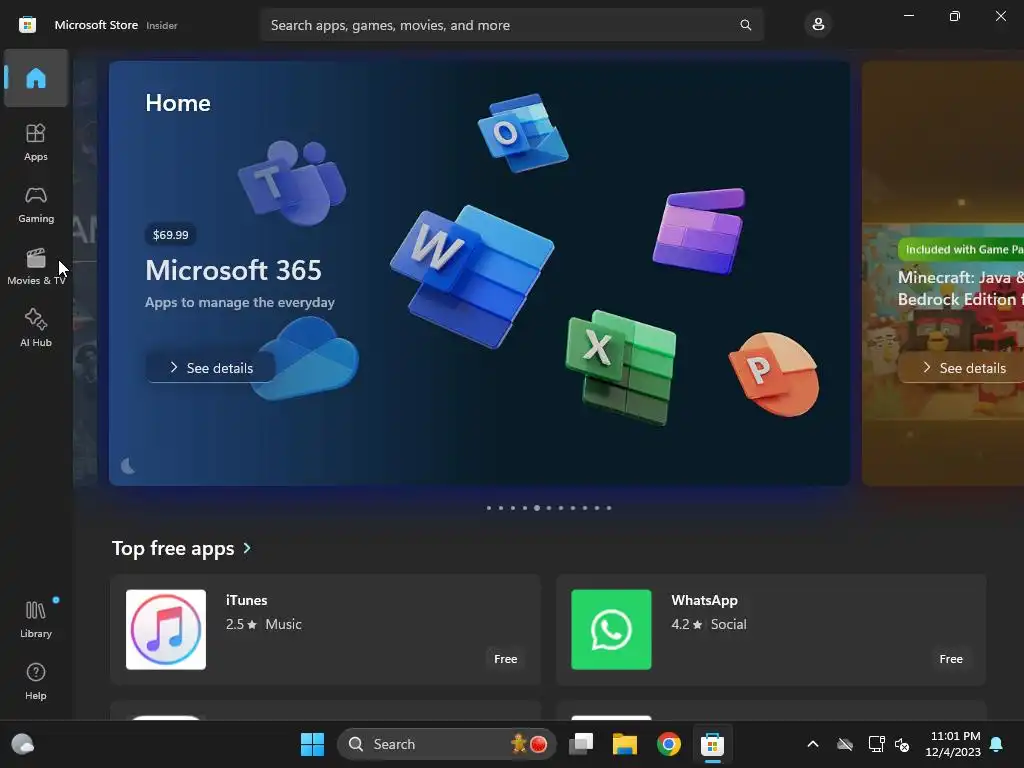Open the Help section

click(x=36, y=681)
